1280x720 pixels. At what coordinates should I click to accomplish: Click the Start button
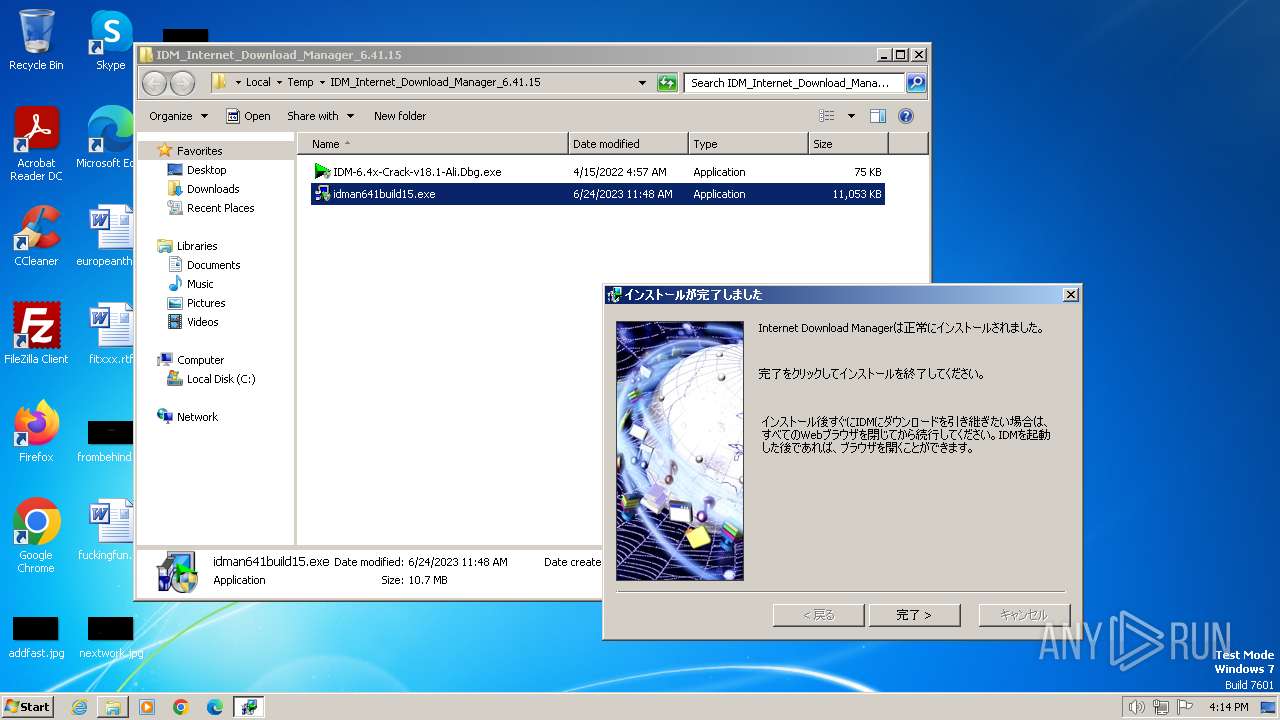[28, 707]
